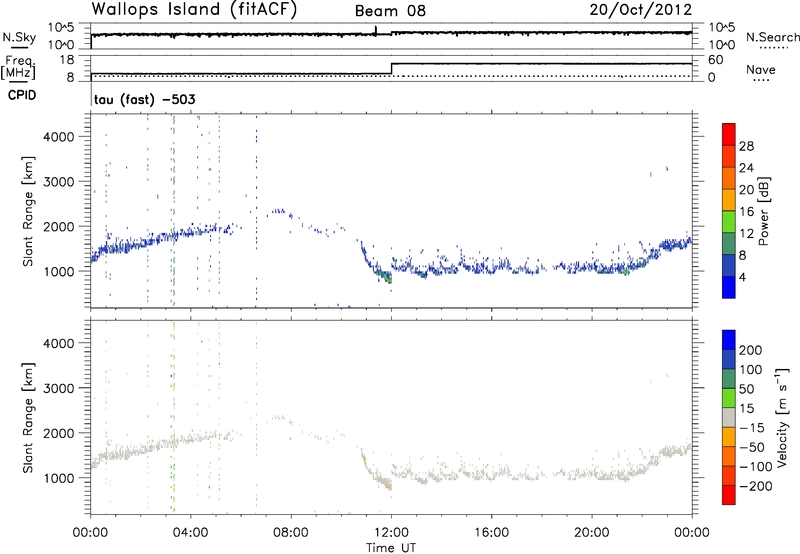Image resolution: width=800 pixels, height=554 pixels.
Task: Click the frequency step-up at 12:00 UT
Action: (391, 68)
